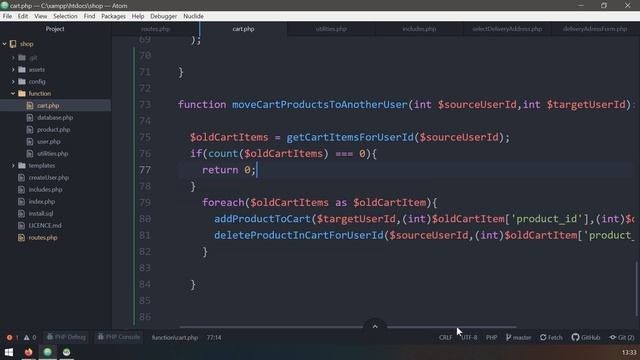Open index.php in the project tree
This screenshot has height=360, width=640.
[42, 202]
